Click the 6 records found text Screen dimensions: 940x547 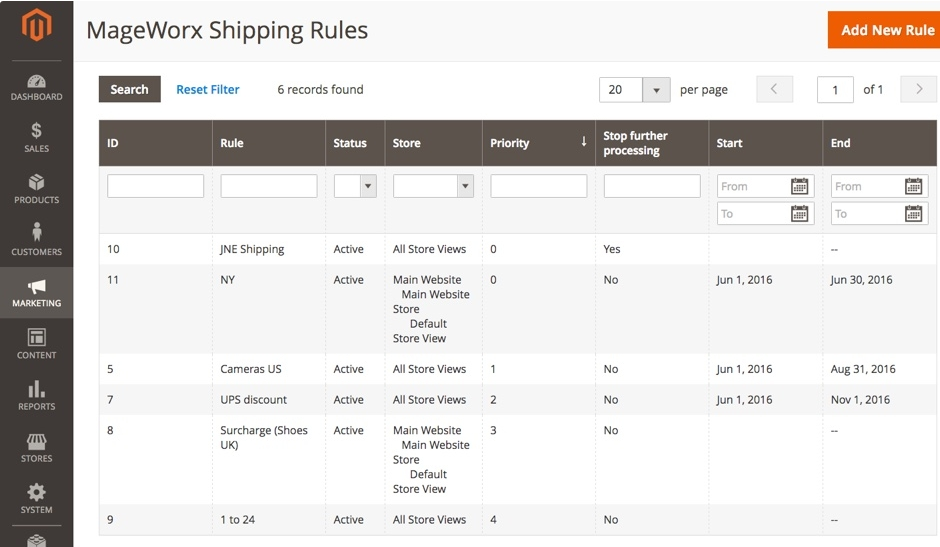click(320, 89)
